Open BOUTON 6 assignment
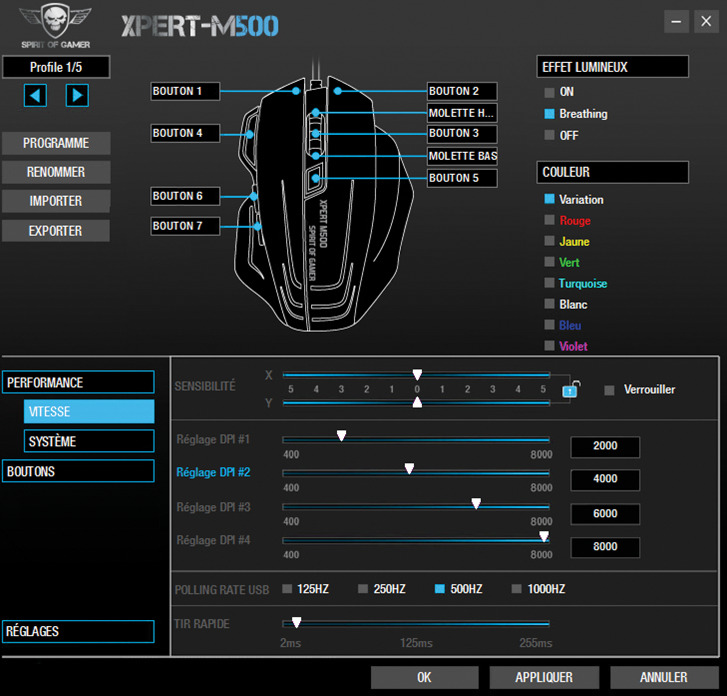 [x=185, y=196]
